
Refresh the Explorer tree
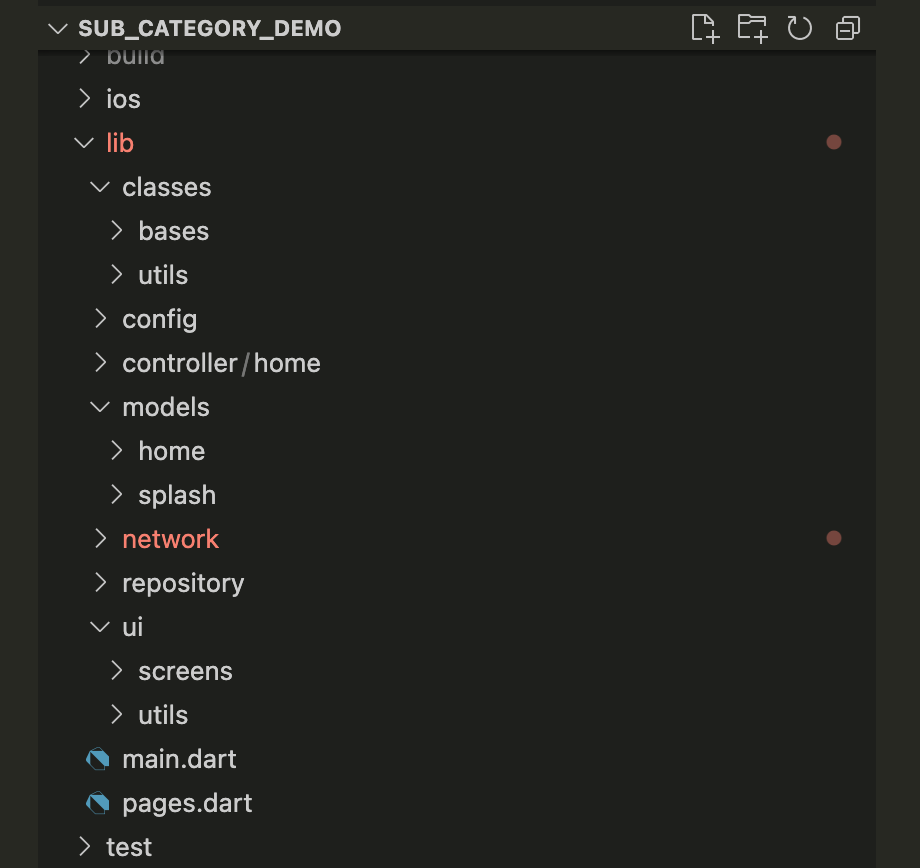coord(799,28)
